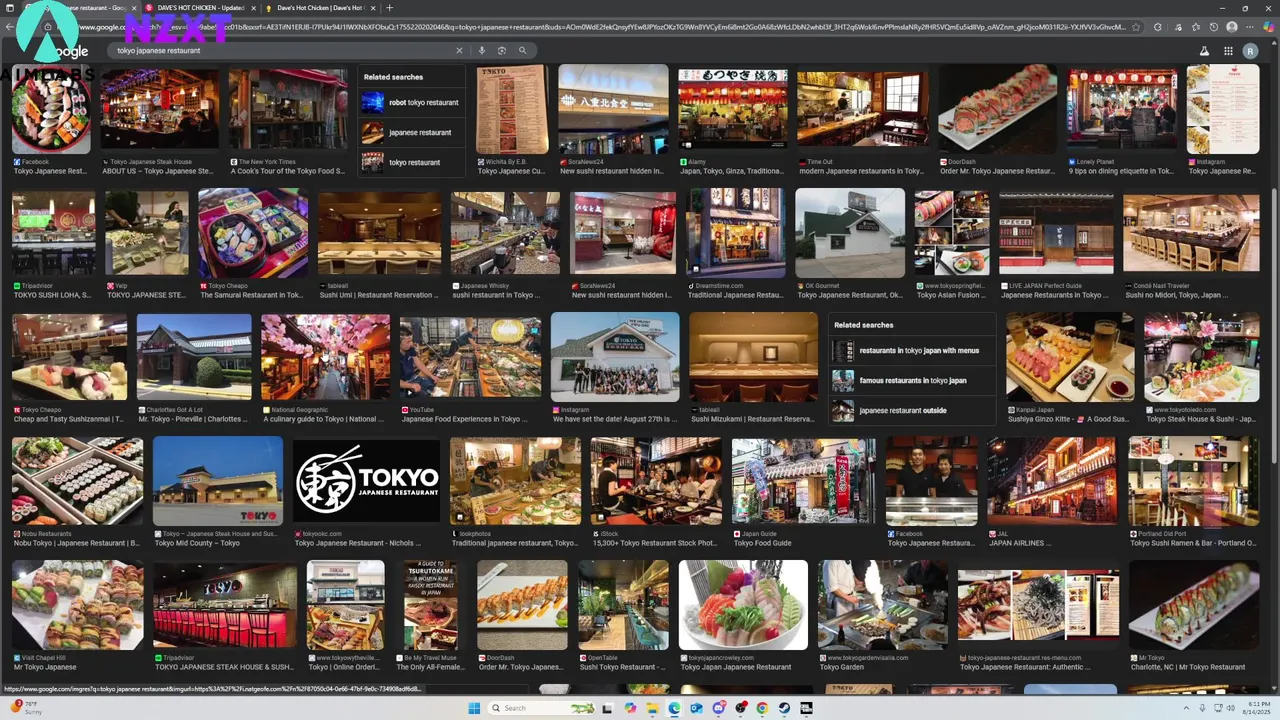Open the JAPAN AIRLINES night street image
This screenshot has height=720, width=1280.
point(1052,480)
